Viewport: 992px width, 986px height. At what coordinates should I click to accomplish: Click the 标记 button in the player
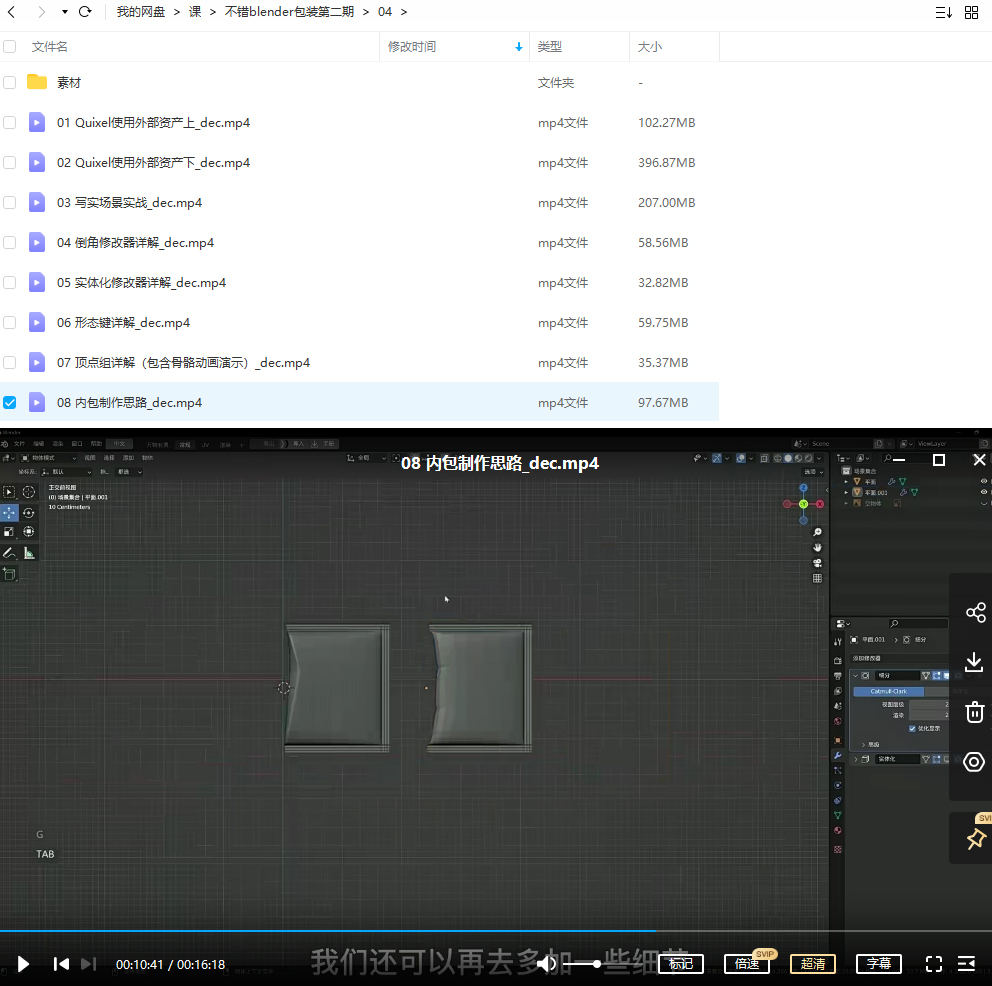[x=681, y=964]
